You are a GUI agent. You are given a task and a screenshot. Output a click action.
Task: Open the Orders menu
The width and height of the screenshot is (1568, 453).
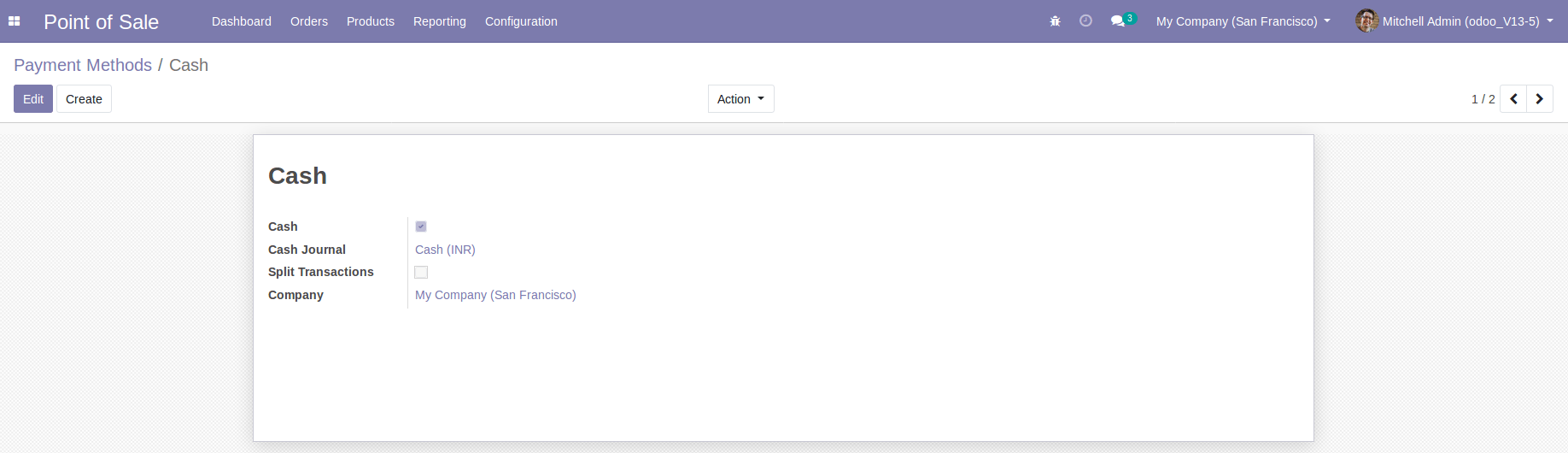click(x=309, y=21)
